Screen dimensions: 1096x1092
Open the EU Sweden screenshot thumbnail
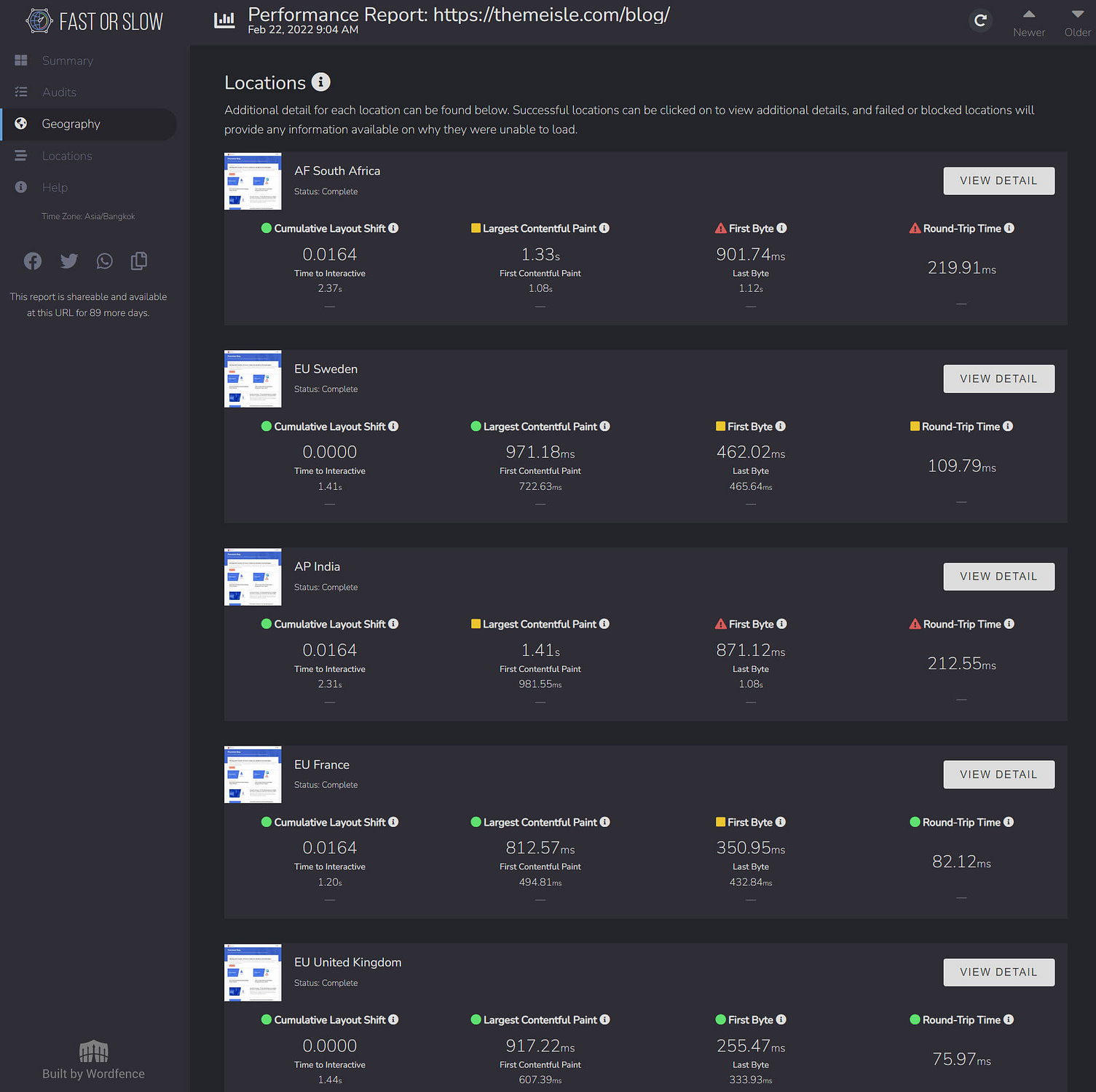(x=253, y=379)
